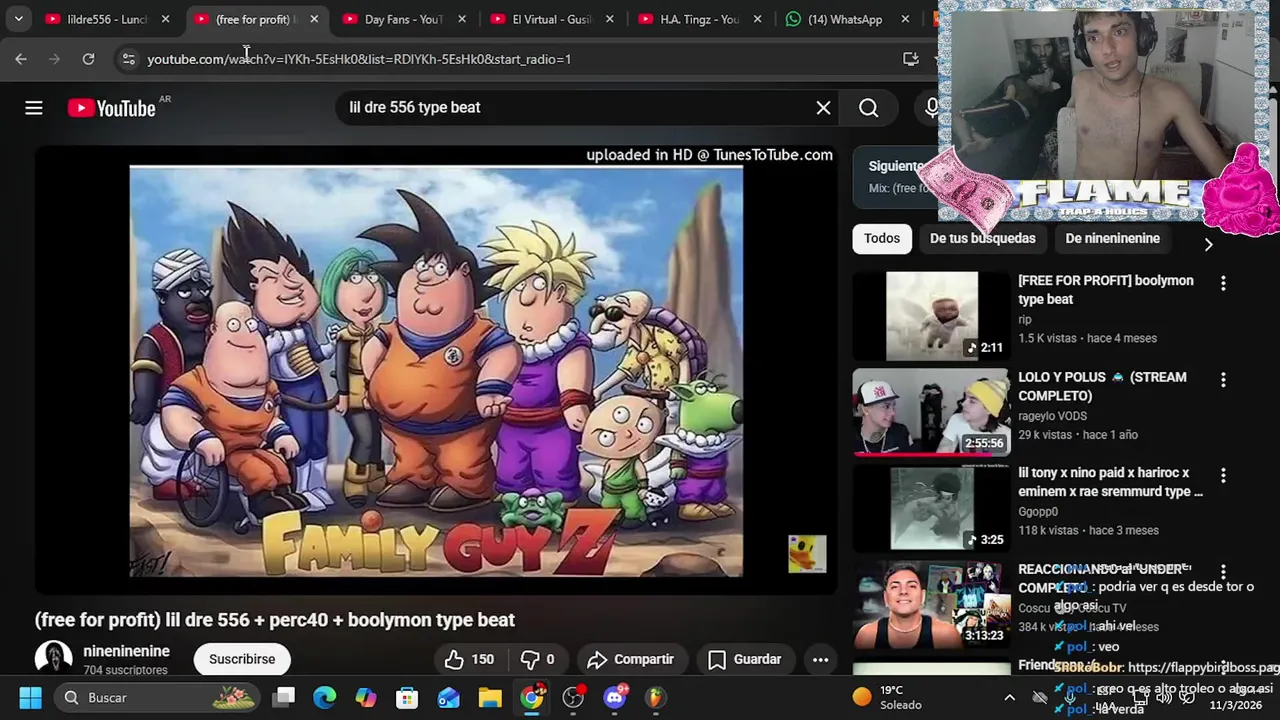Click the install/cast icon in address bar
The width and height of the screenshot is (1280, 720).
(910, 59)
